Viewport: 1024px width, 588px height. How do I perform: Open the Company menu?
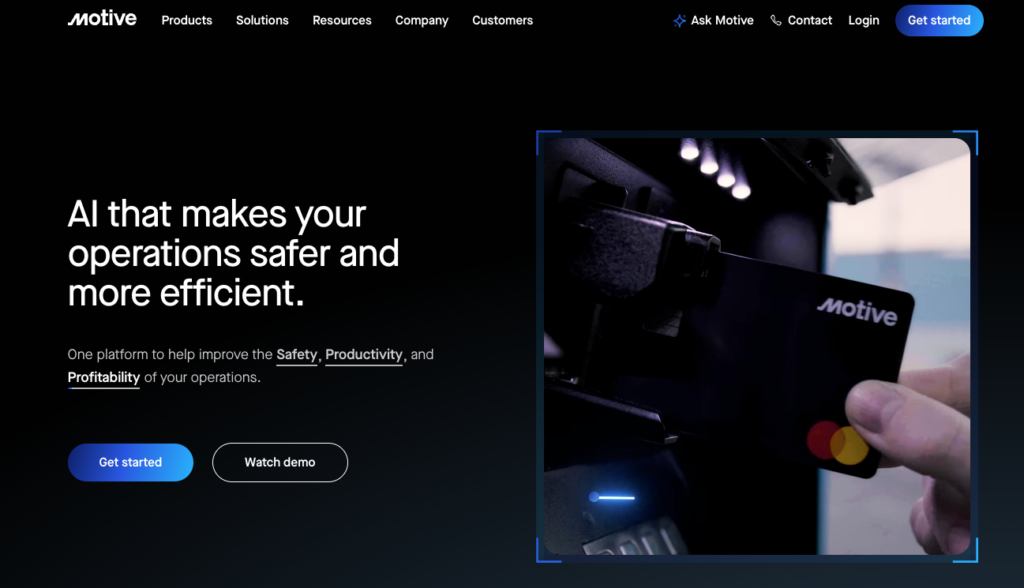click(x=422, y=20)
